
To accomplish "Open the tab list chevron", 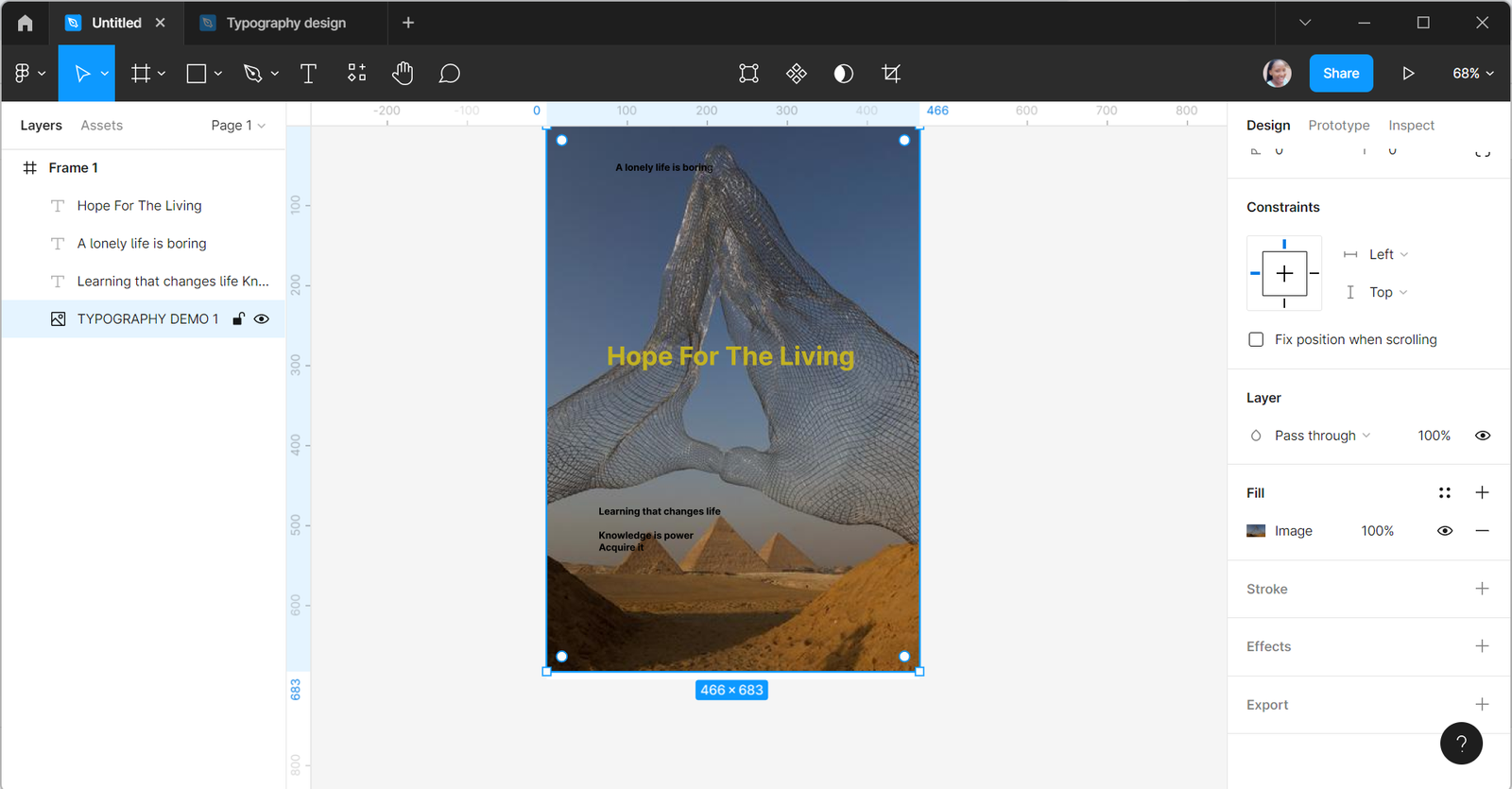I will [x=1305, y=23].
